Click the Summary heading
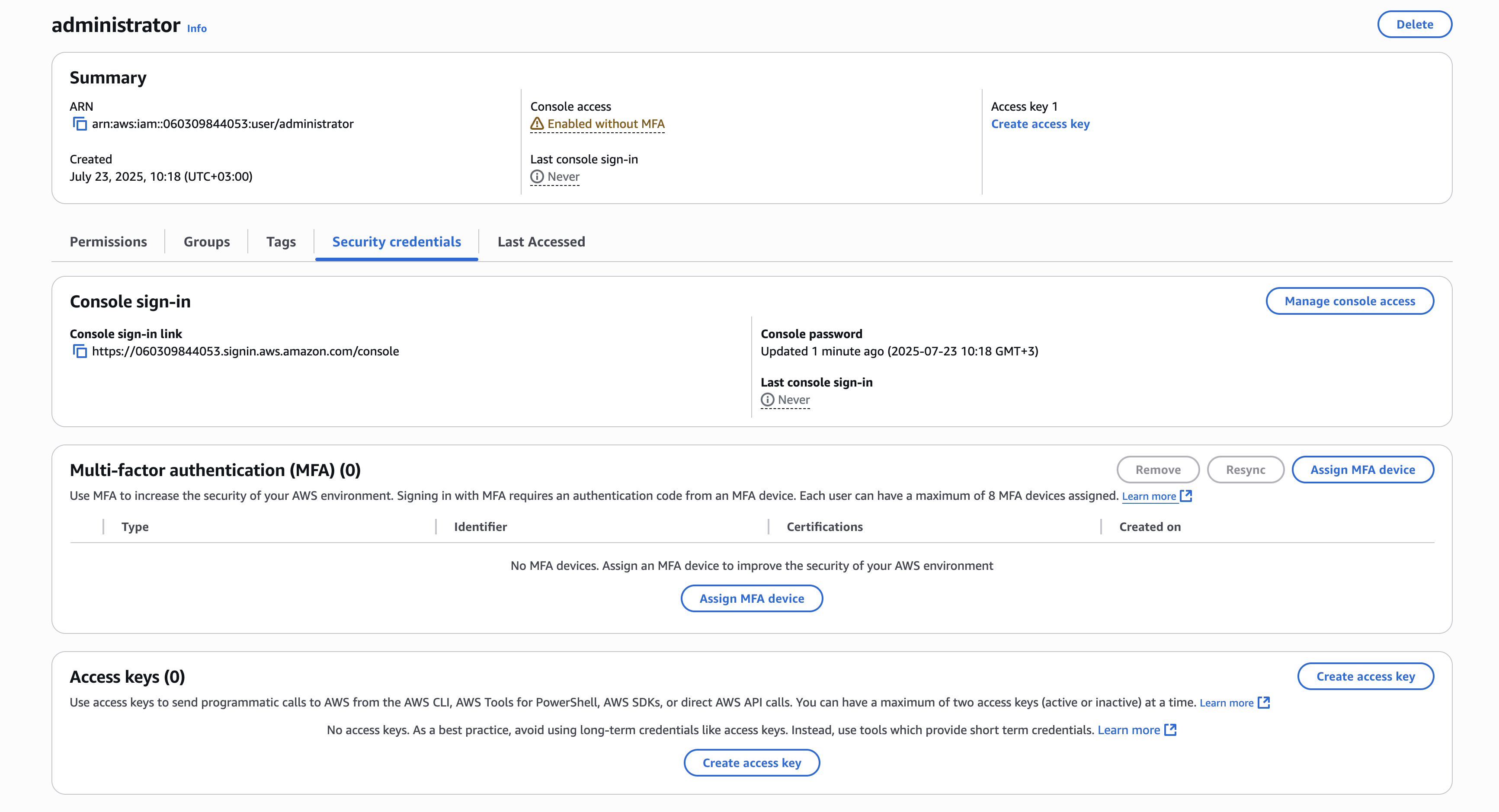Image resolution: width=1499 pixels, height=812 pixels. coord(108,78)
